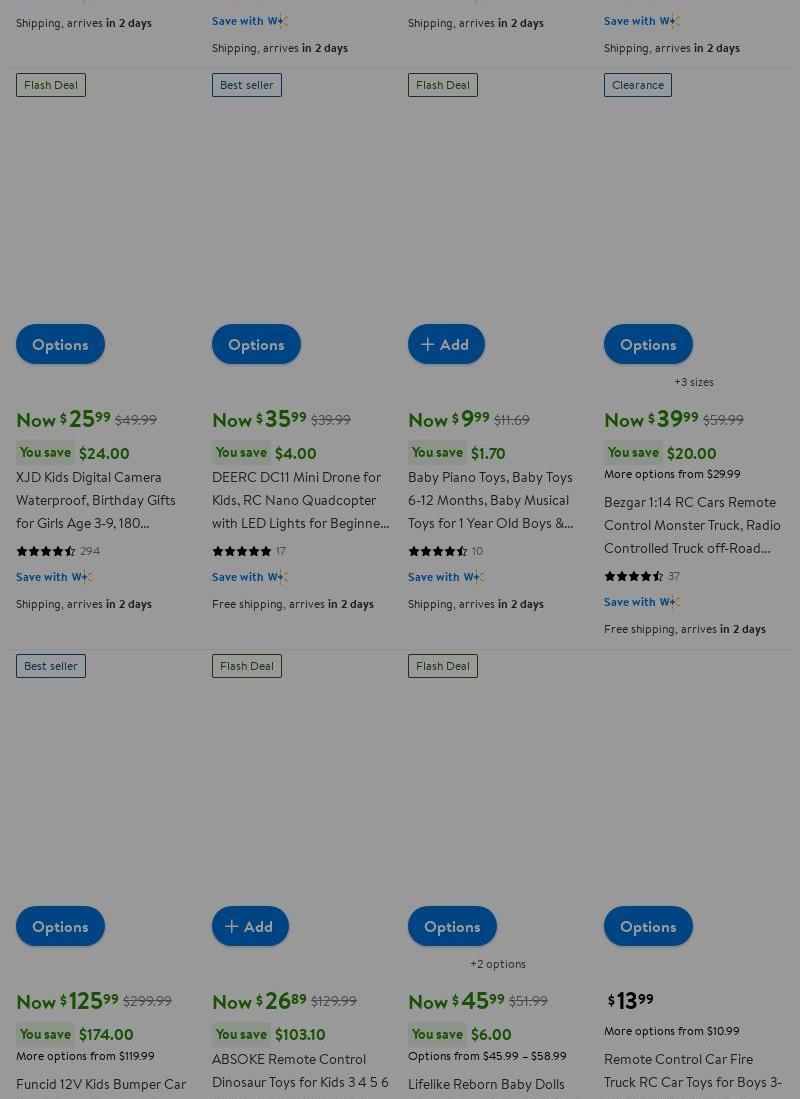Open star ratings for XJD Kids Digital Camera

[x=46, y=551]
